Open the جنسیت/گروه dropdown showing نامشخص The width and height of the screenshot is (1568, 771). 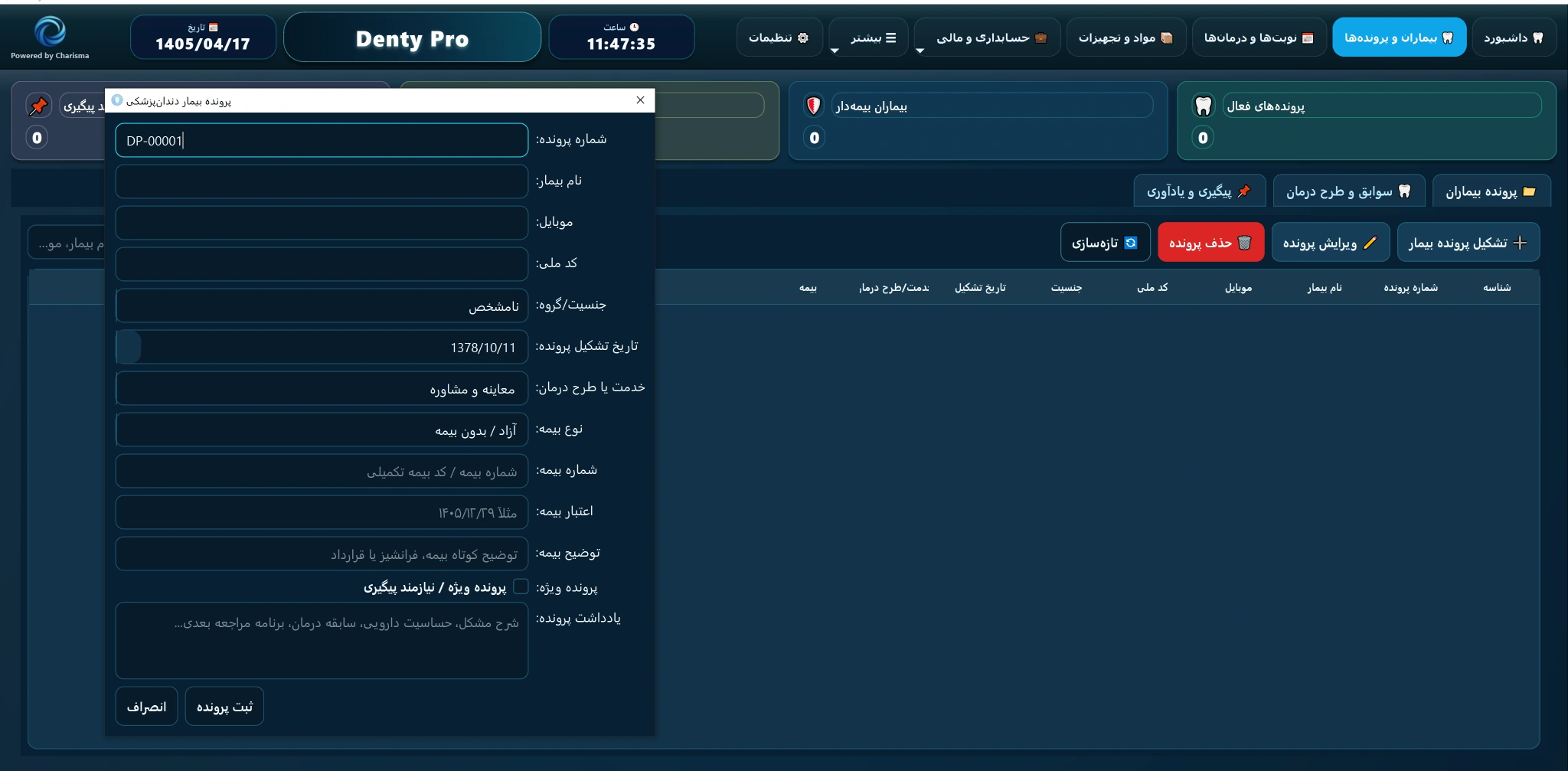pos(322,305)
